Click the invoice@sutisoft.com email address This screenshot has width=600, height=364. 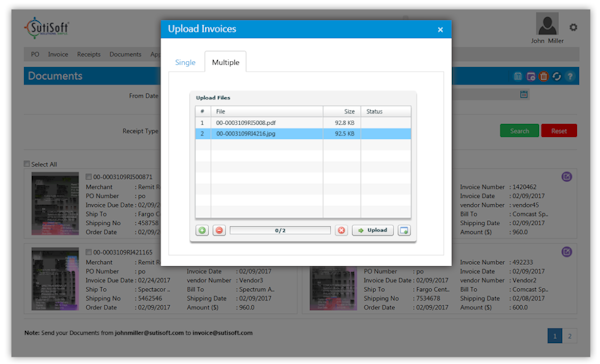tap(222, 333)
